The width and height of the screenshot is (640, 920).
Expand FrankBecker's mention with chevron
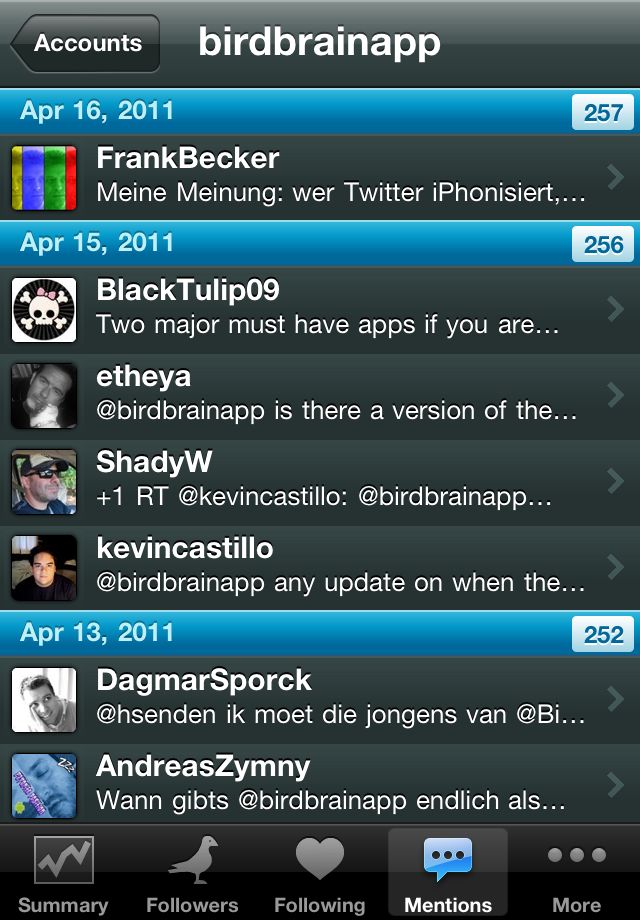pos(615,177)
